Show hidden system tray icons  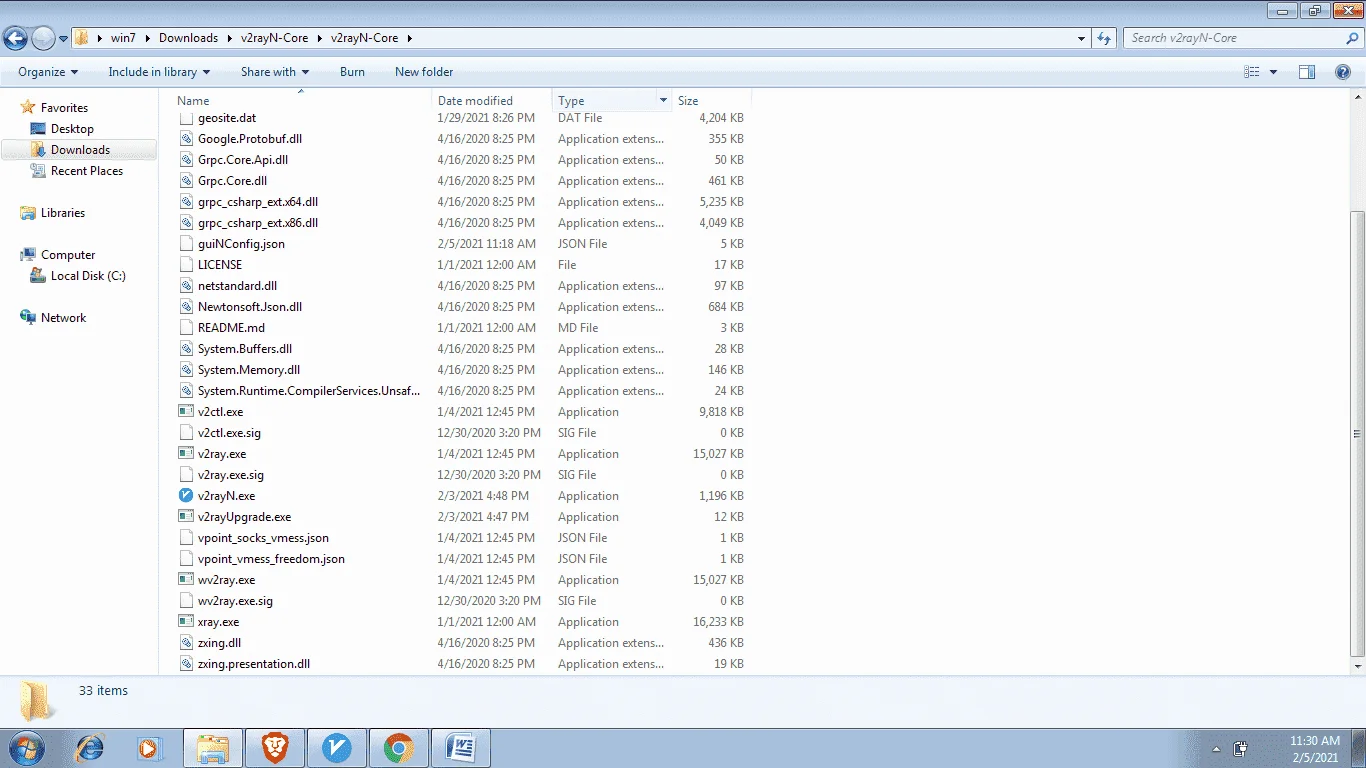[x=1216, y=748]
